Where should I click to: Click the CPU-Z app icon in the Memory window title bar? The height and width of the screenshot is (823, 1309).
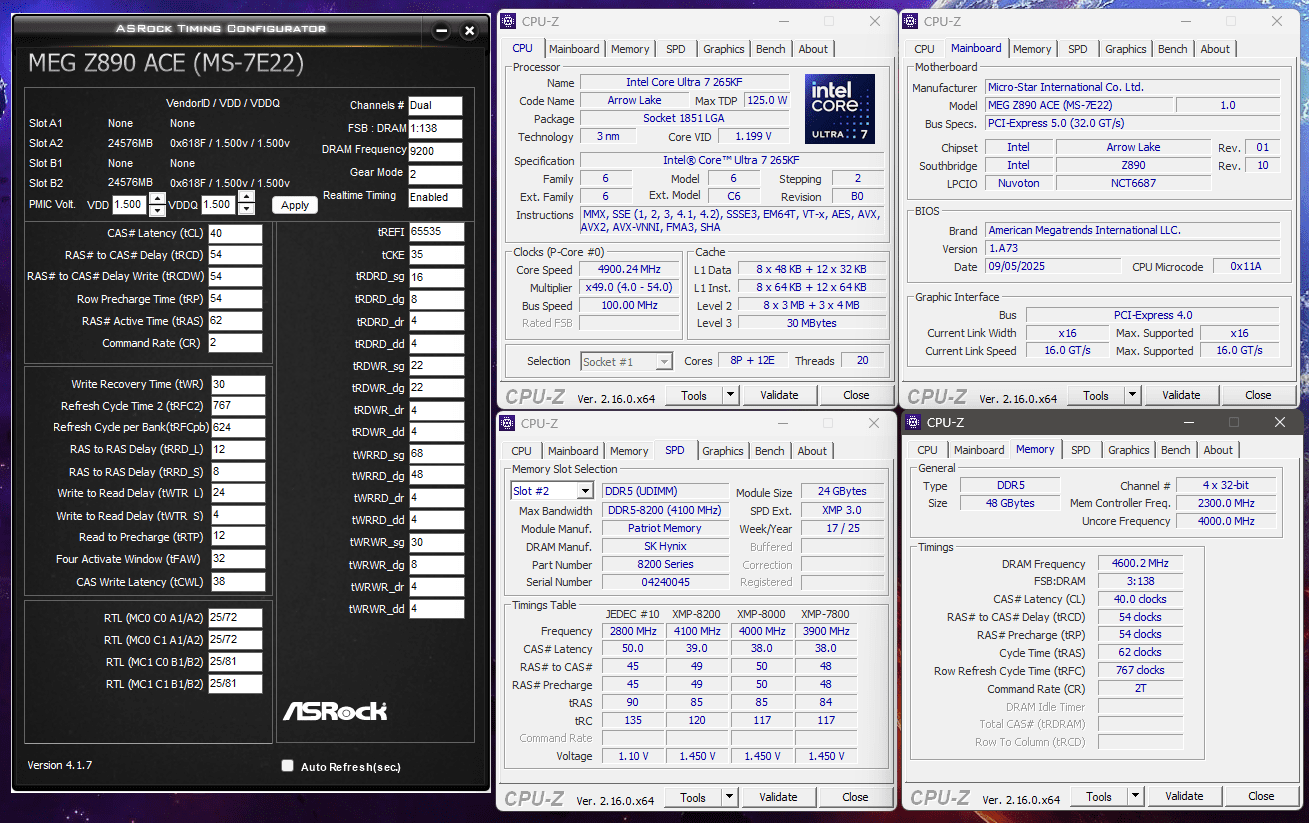point(912,423)
